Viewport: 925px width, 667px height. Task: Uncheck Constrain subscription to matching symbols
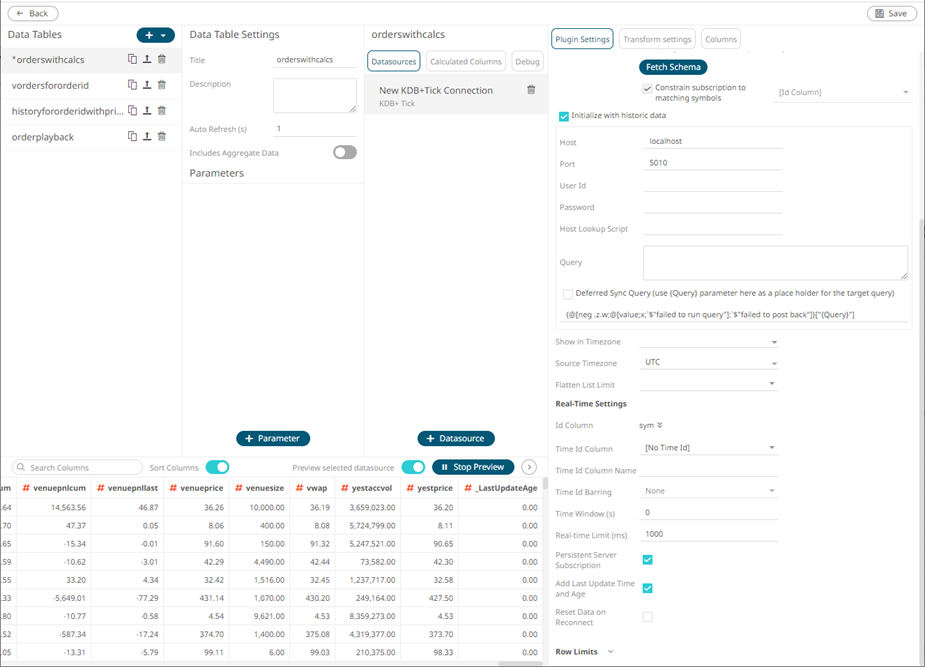click(647, 88)
